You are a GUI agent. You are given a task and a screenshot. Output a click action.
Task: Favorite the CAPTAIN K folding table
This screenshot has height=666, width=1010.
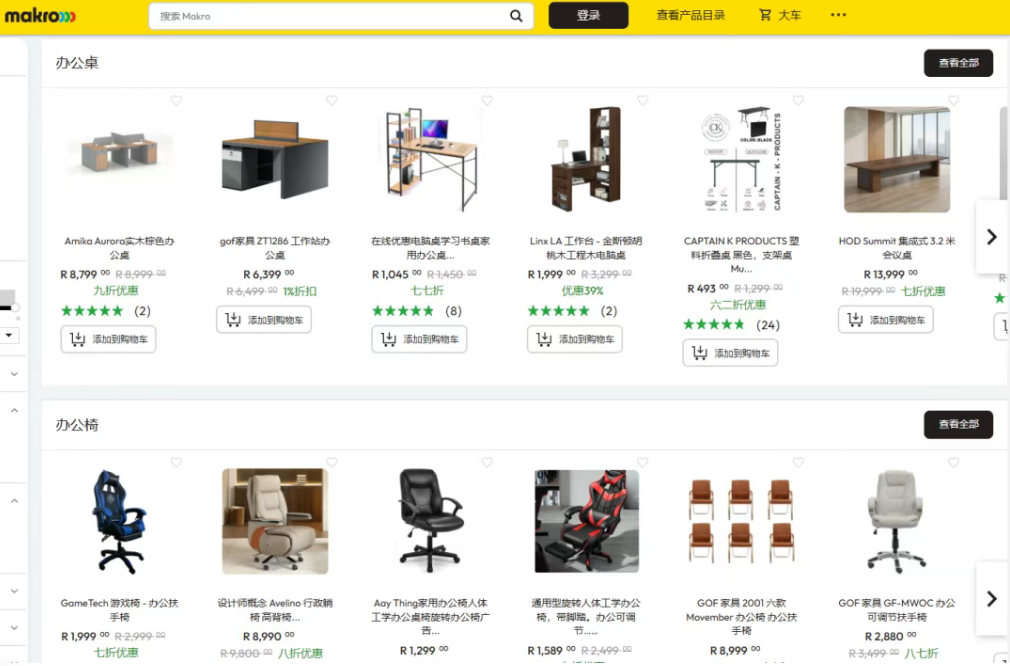[x=798, y=100]
